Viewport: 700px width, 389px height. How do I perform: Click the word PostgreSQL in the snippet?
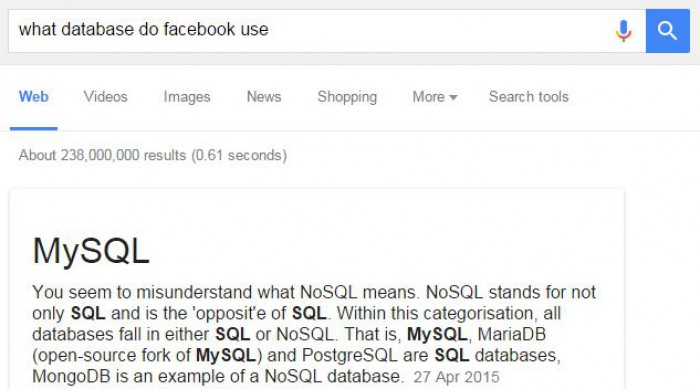(350, 356)
